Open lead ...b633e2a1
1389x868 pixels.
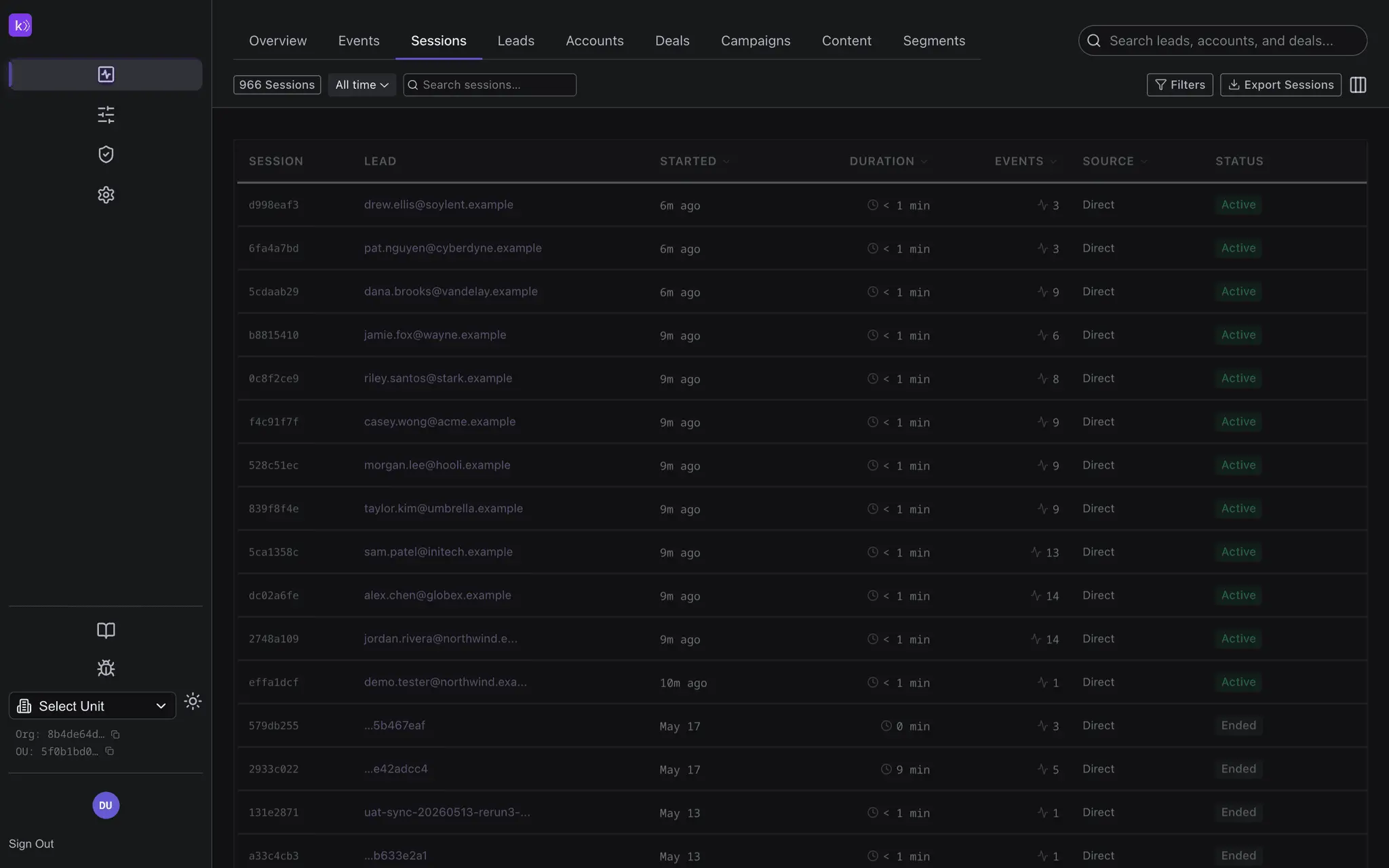[395, 856]
